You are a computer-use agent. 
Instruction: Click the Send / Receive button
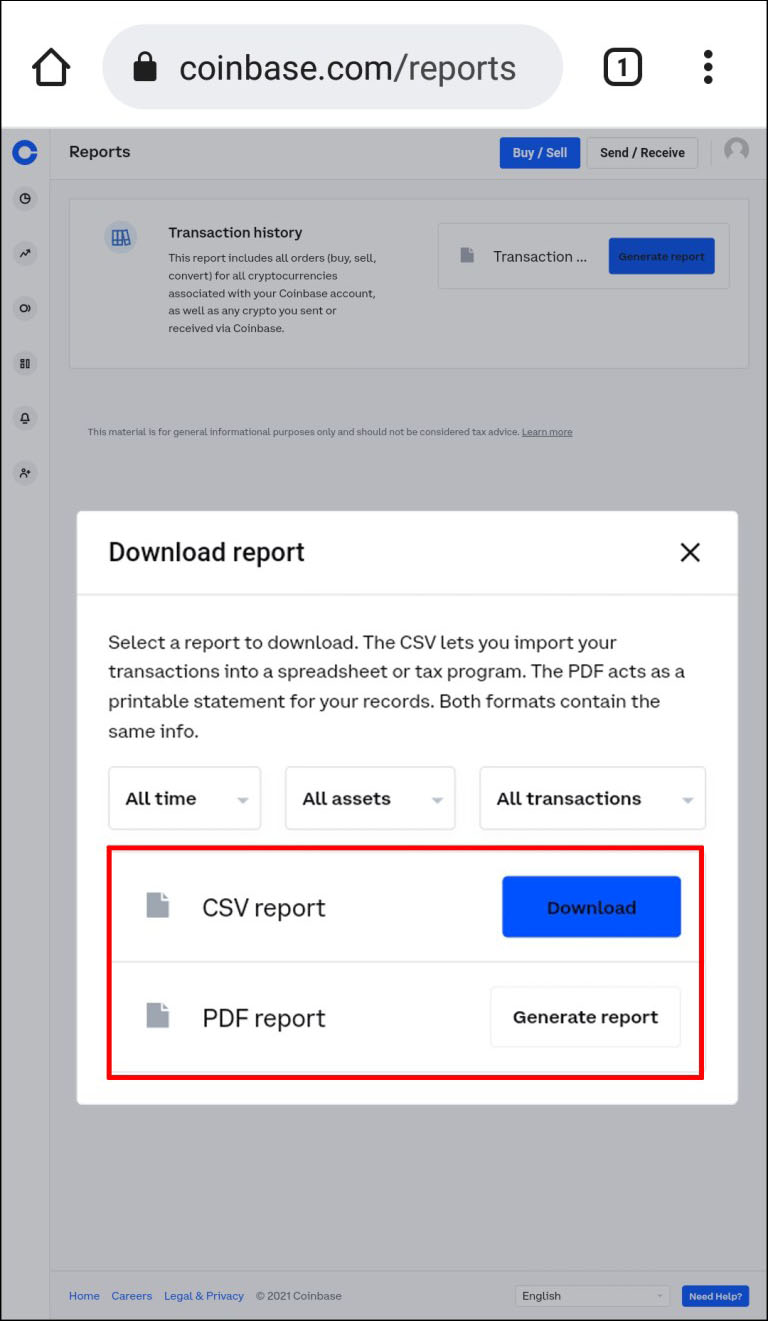point(642,153)
